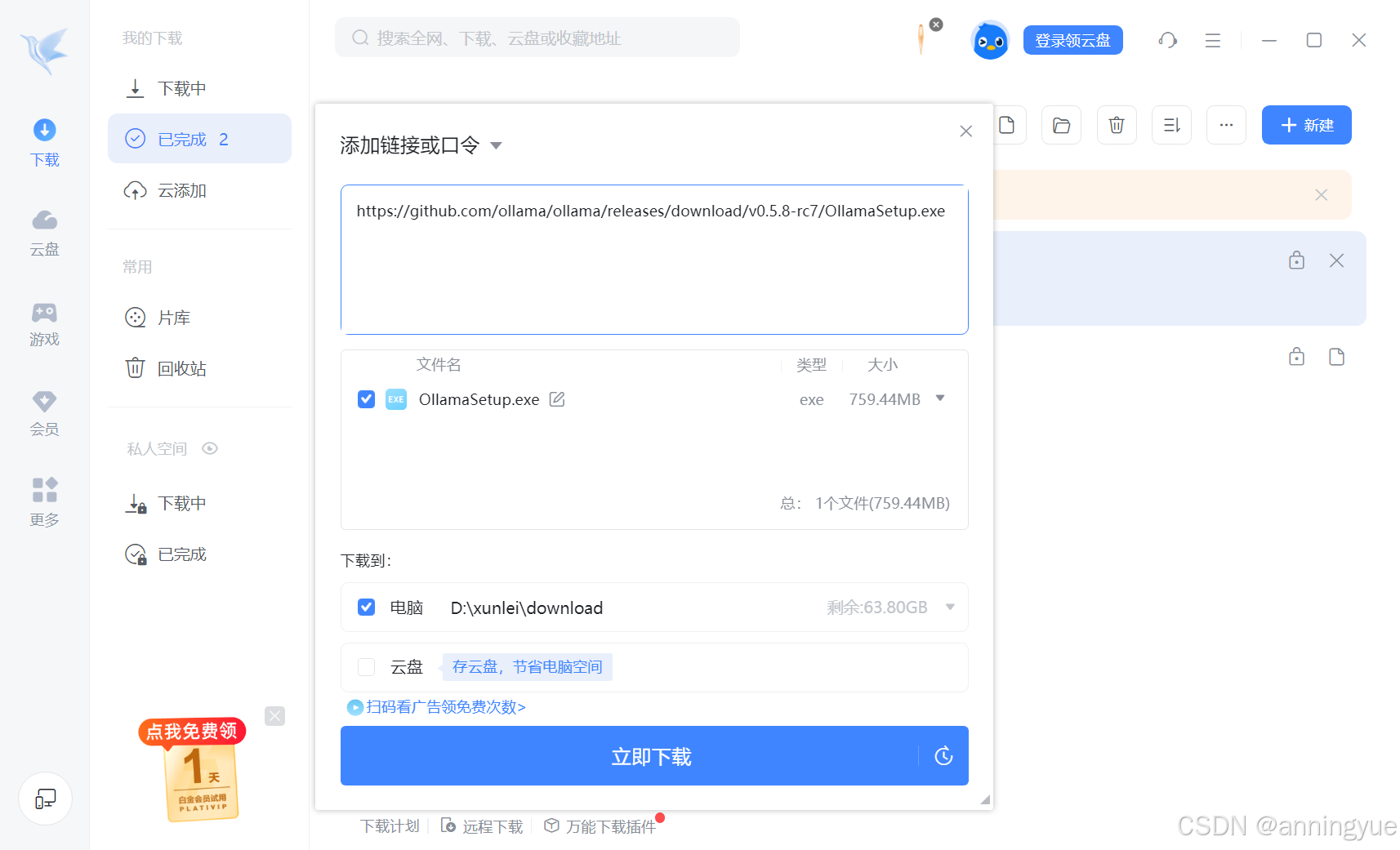Expand OllamaSetup.exe size dropdown arrow
The image size is (1400, 850).
click(x=940, y=398)
